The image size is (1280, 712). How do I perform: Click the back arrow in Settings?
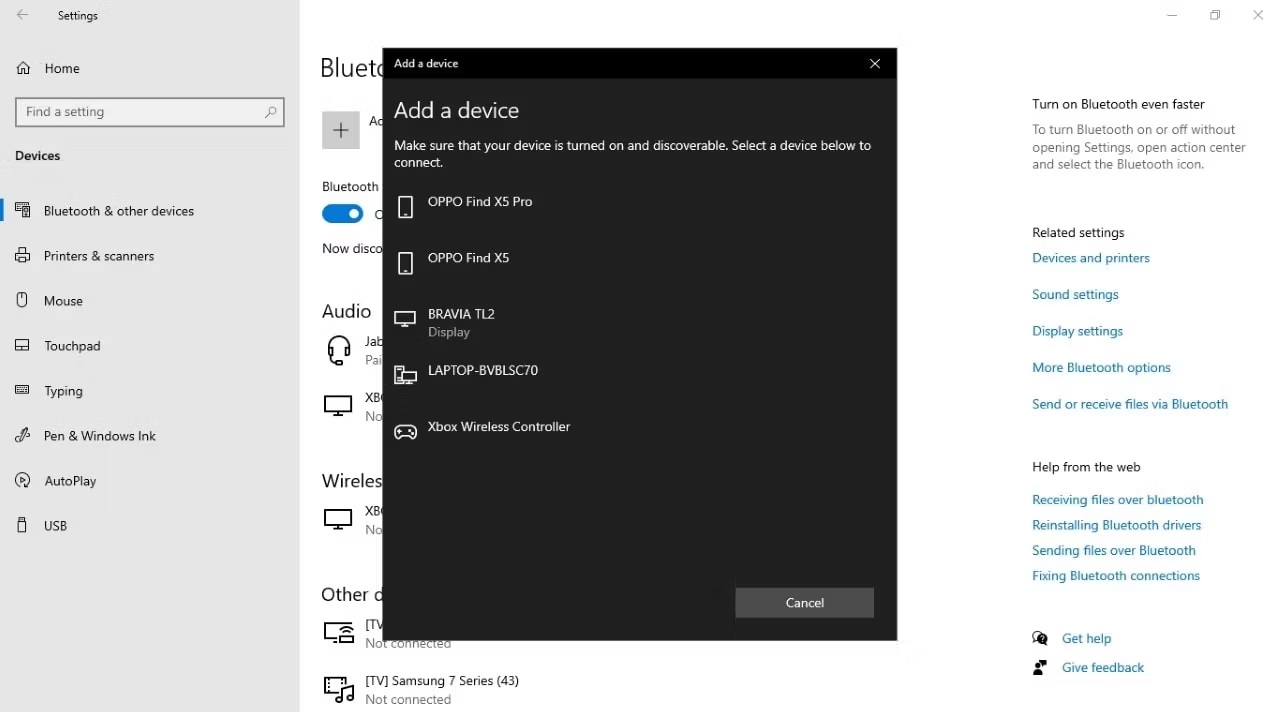(22, 15)
